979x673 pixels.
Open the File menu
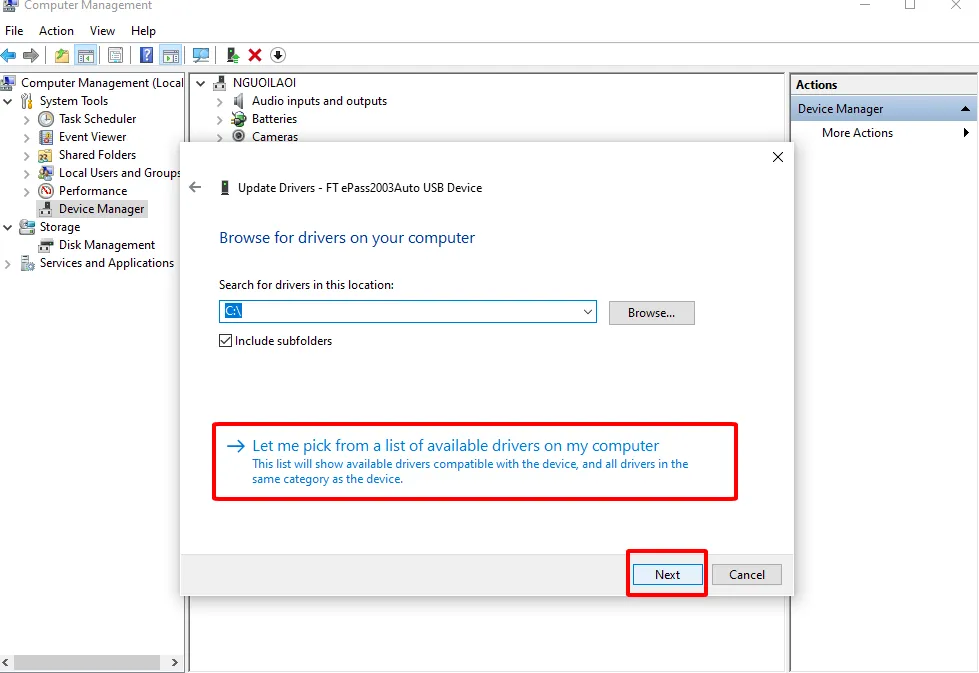coord(14,31)
